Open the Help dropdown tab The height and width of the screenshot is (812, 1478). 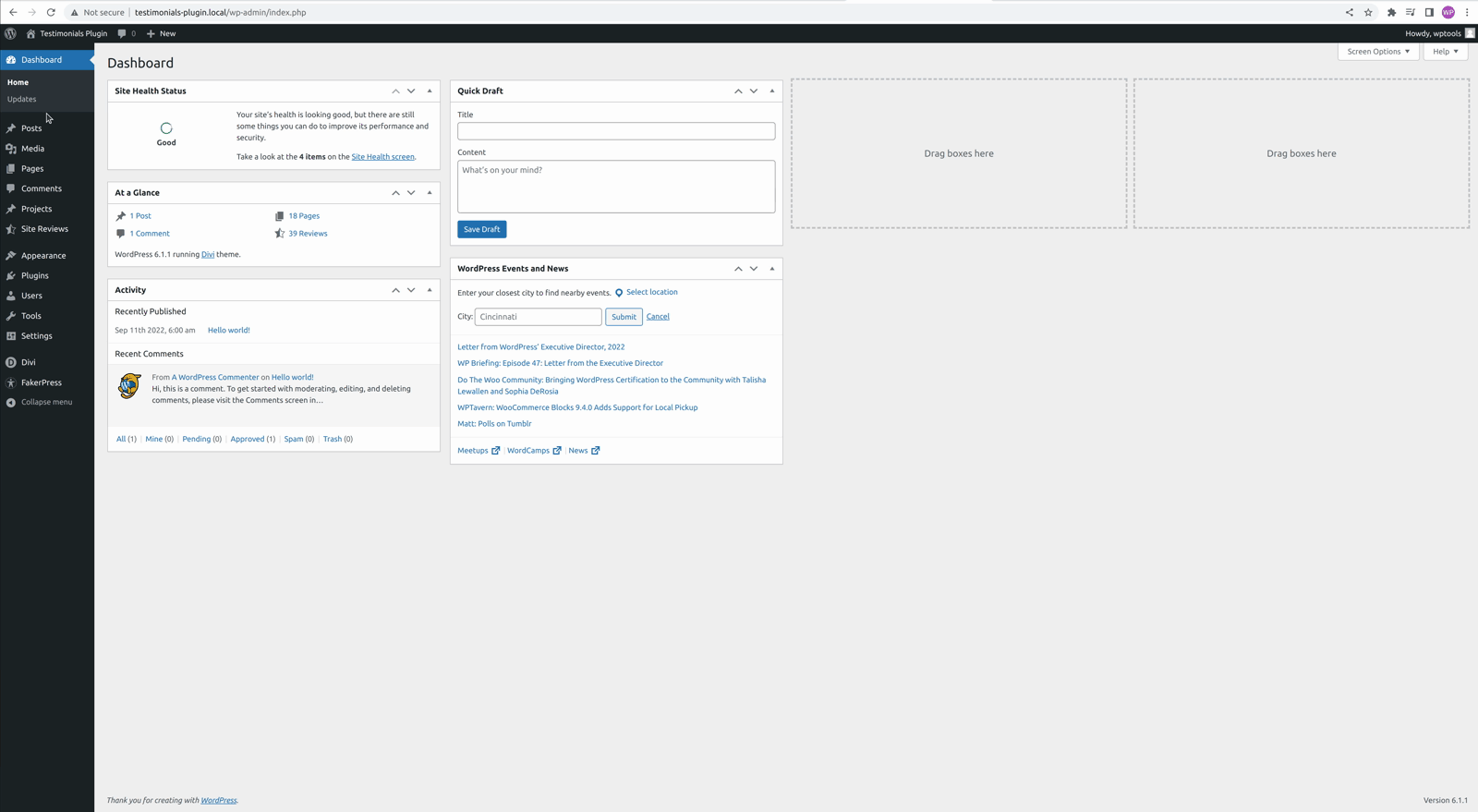tap(1446, 52)
